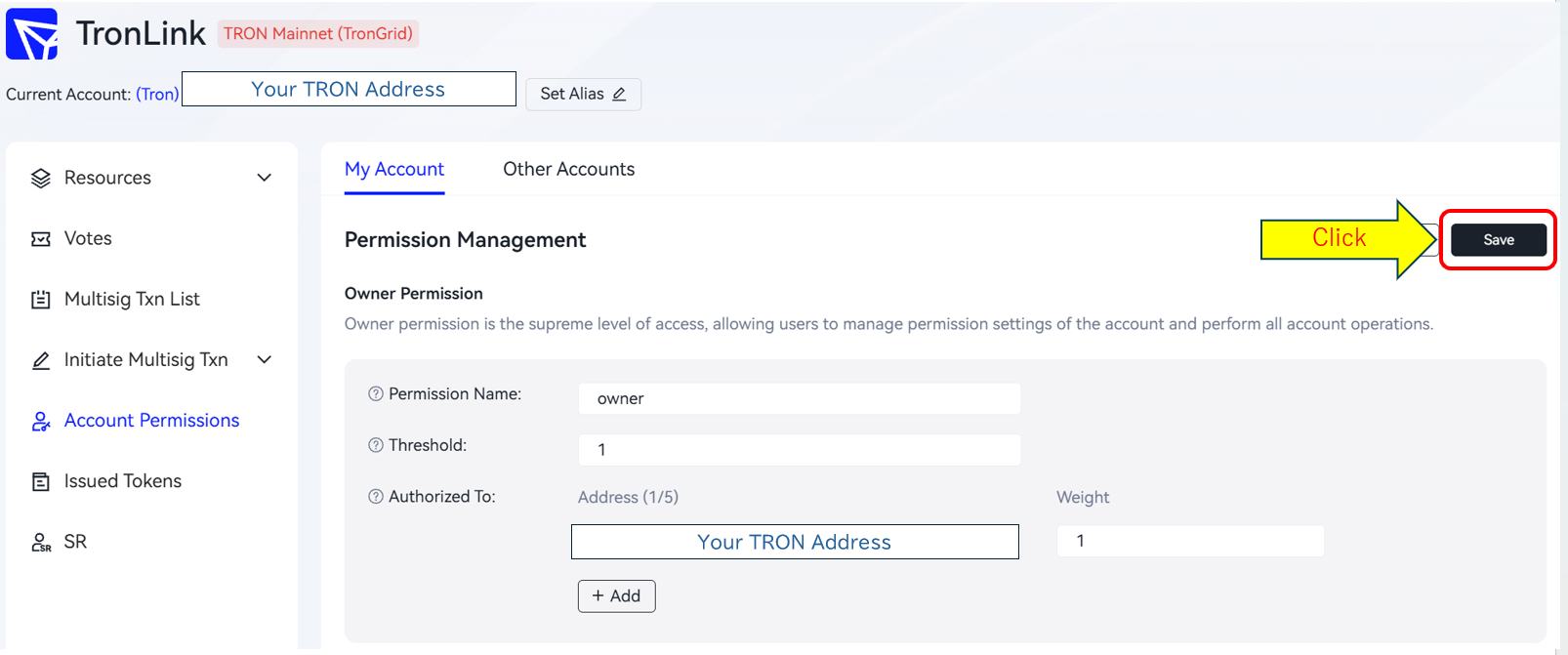Click the TRON Mainnet (TronGrid) network badge
This screenshot has height=655, width=1568.
coord(318,33)
